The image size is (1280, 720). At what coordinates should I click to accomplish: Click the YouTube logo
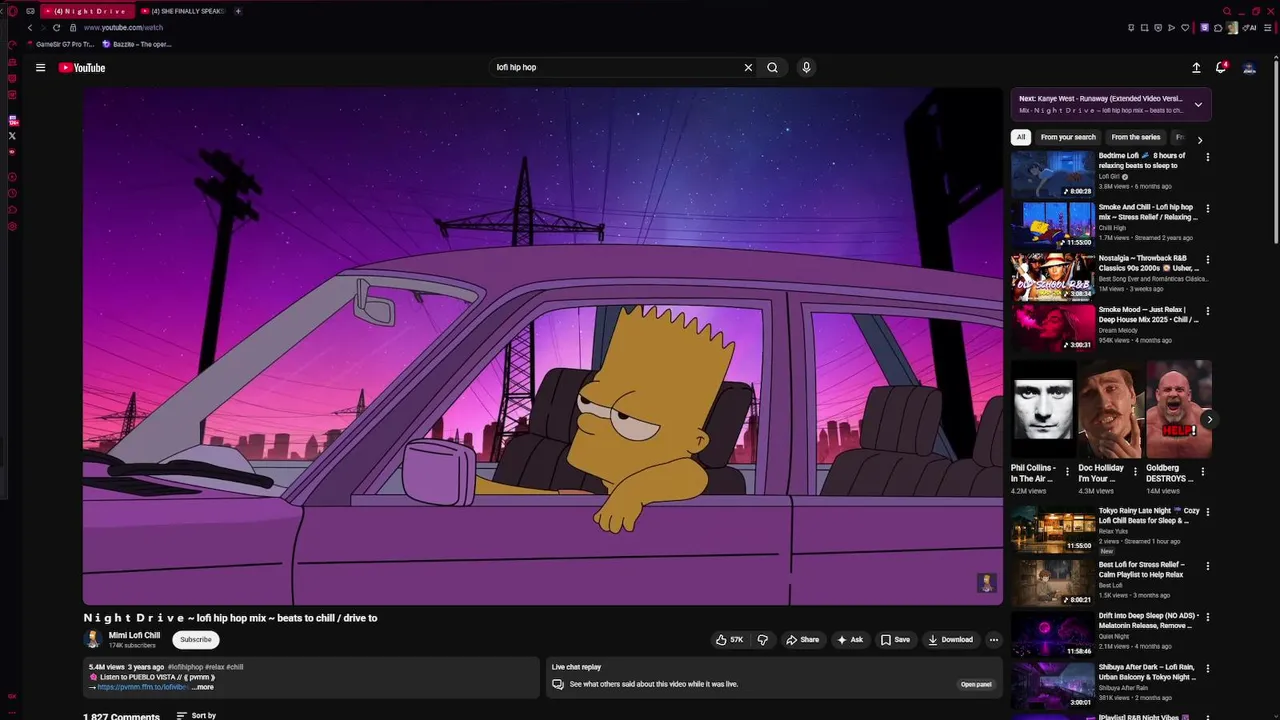click(x=82, y=68)
